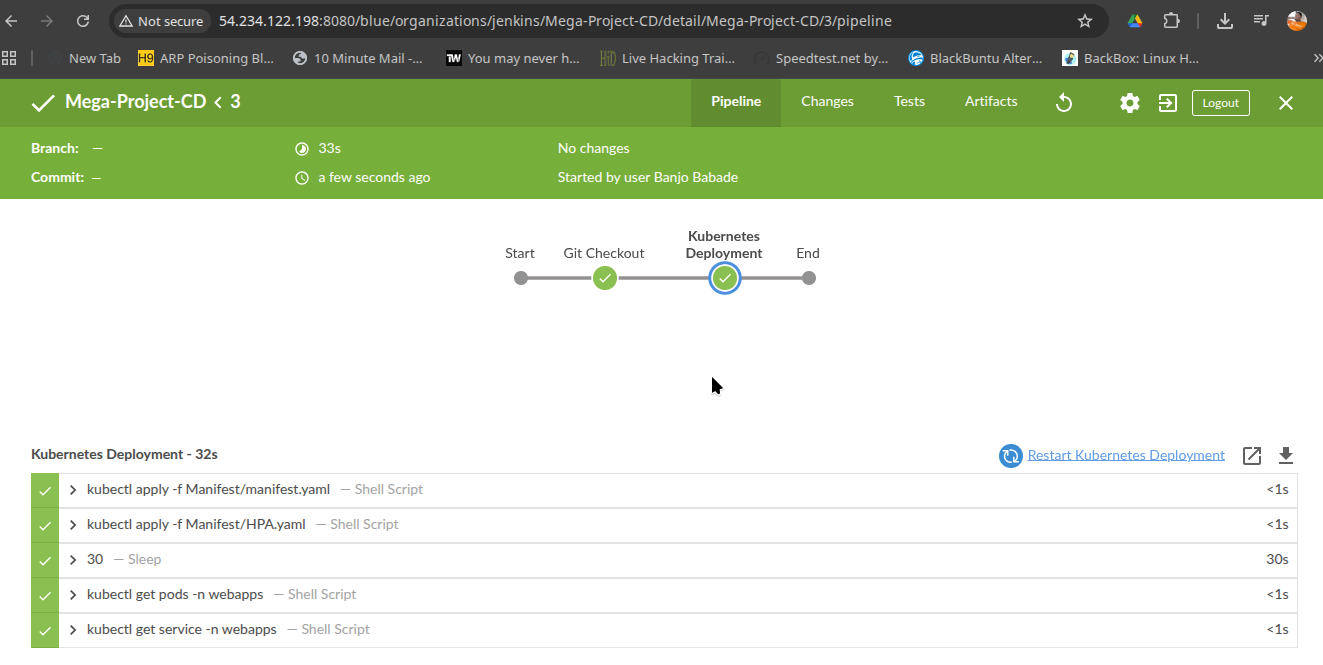Screen dimensions: 1323x665
Task: Open the browser media controls icon
Action: 1262,21
